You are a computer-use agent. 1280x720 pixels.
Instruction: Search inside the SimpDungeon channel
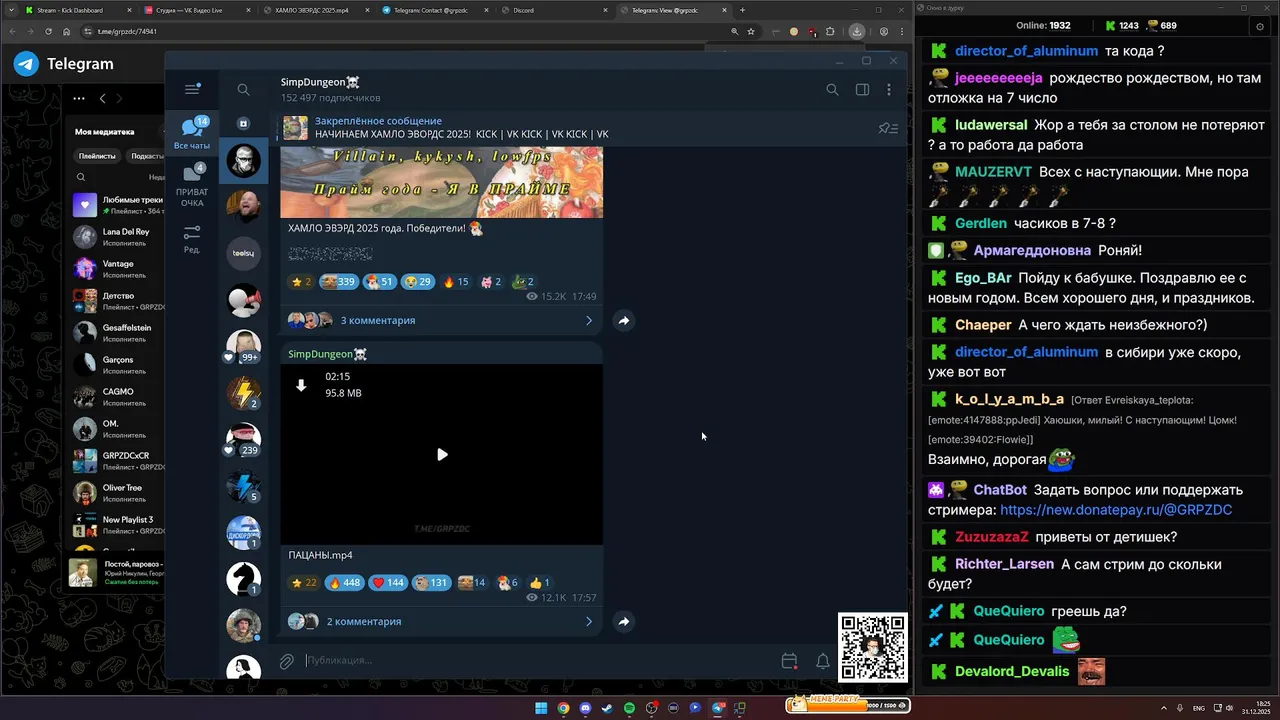[x=832, y=90]
